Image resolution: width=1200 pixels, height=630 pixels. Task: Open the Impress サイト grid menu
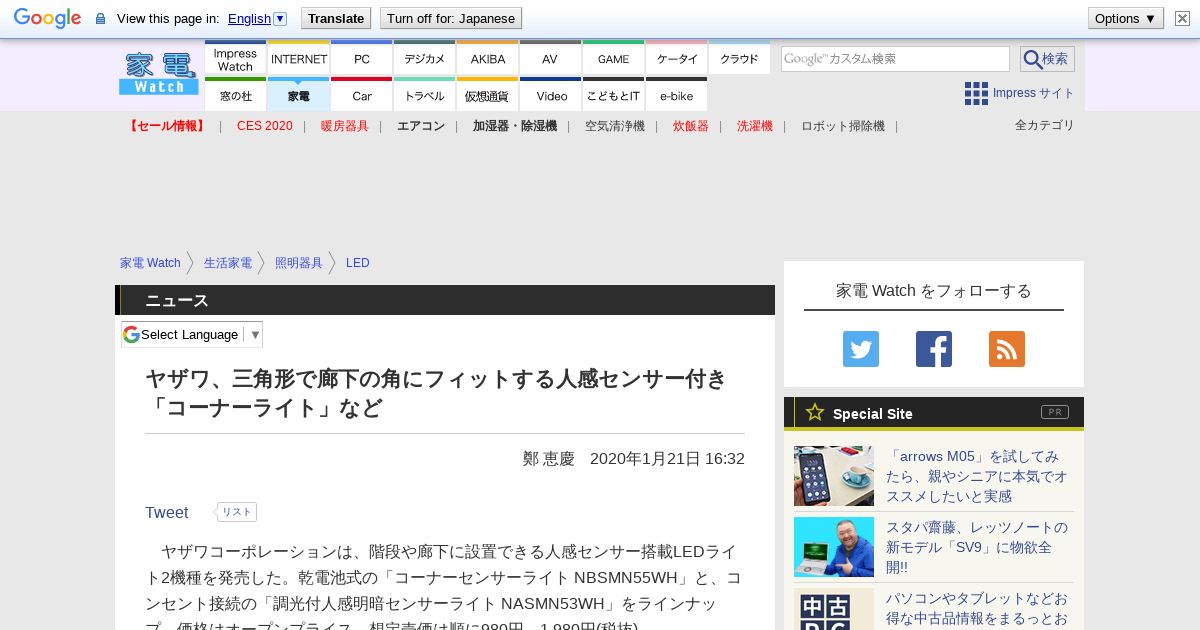tap(1019, 93)
